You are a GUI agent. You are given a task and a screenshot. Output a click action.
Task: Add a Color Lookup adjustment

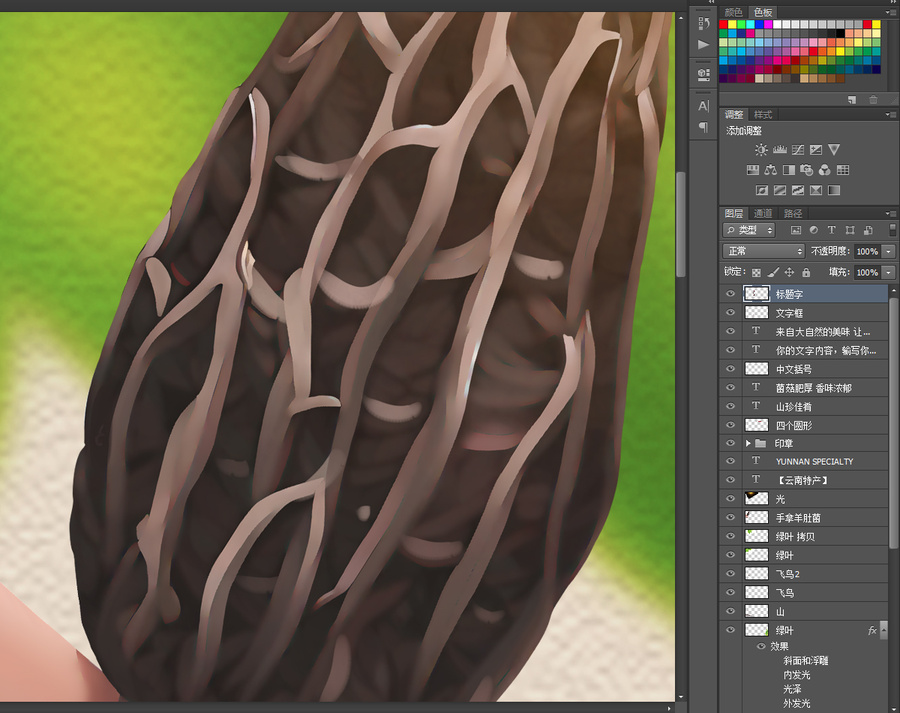tap(843, 170)
